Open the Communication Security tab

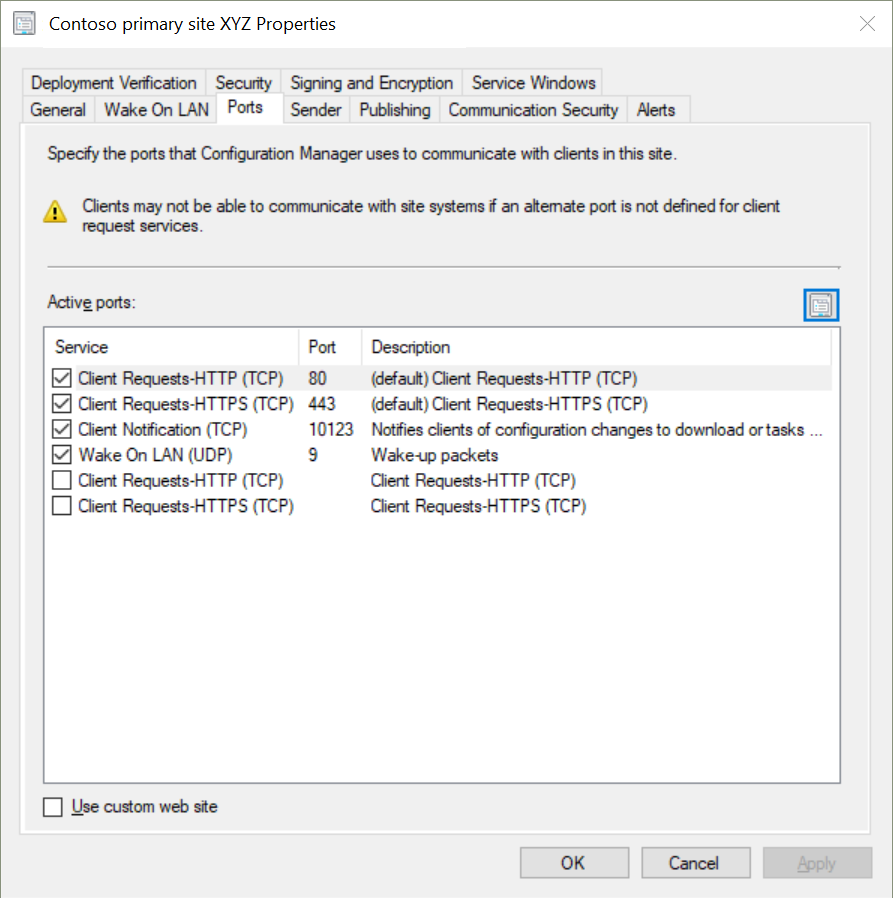pos(533,109)
